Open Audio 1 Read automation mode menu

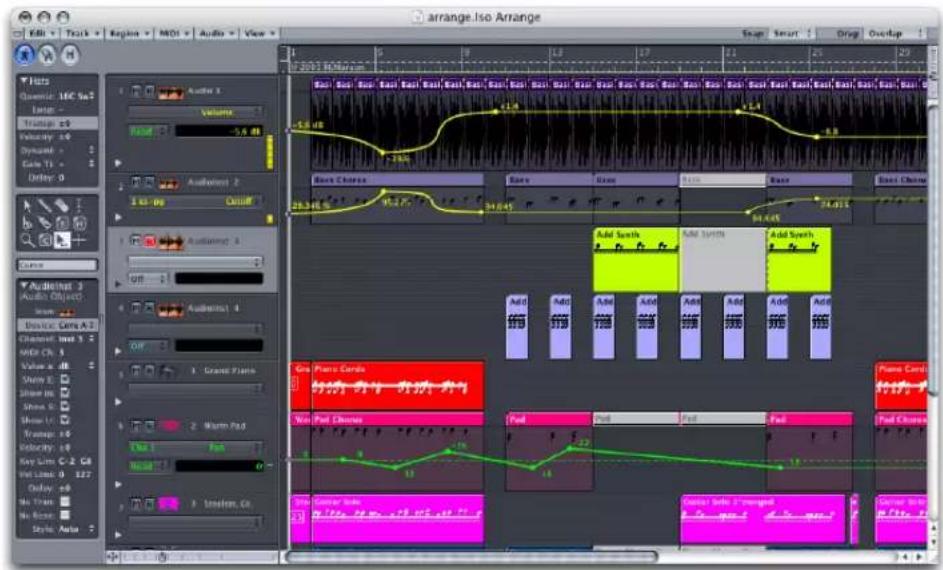(x=149, y=131)
